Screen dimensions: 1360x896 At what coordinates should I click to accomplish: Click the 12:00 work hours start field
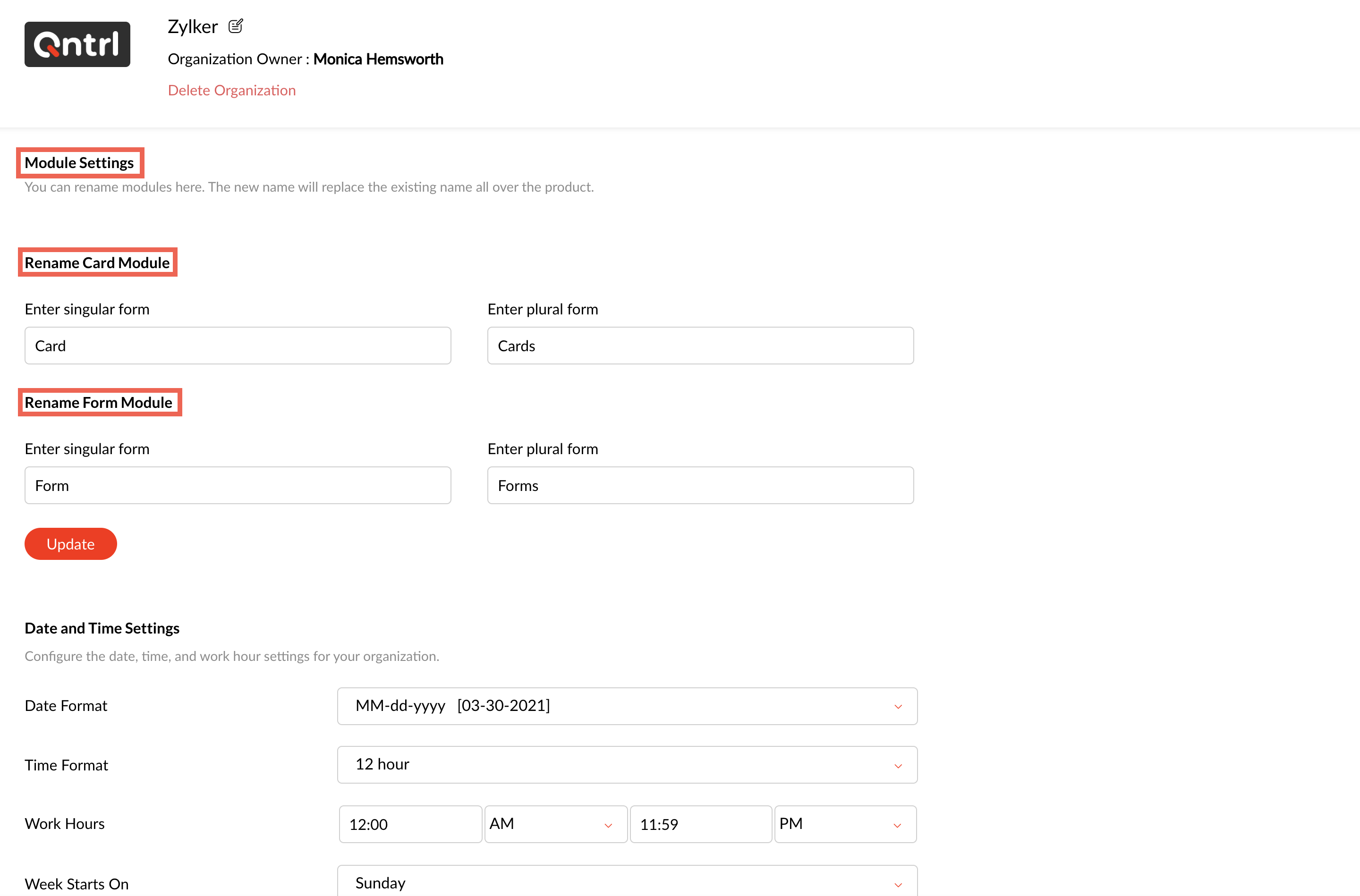[410, 824]
